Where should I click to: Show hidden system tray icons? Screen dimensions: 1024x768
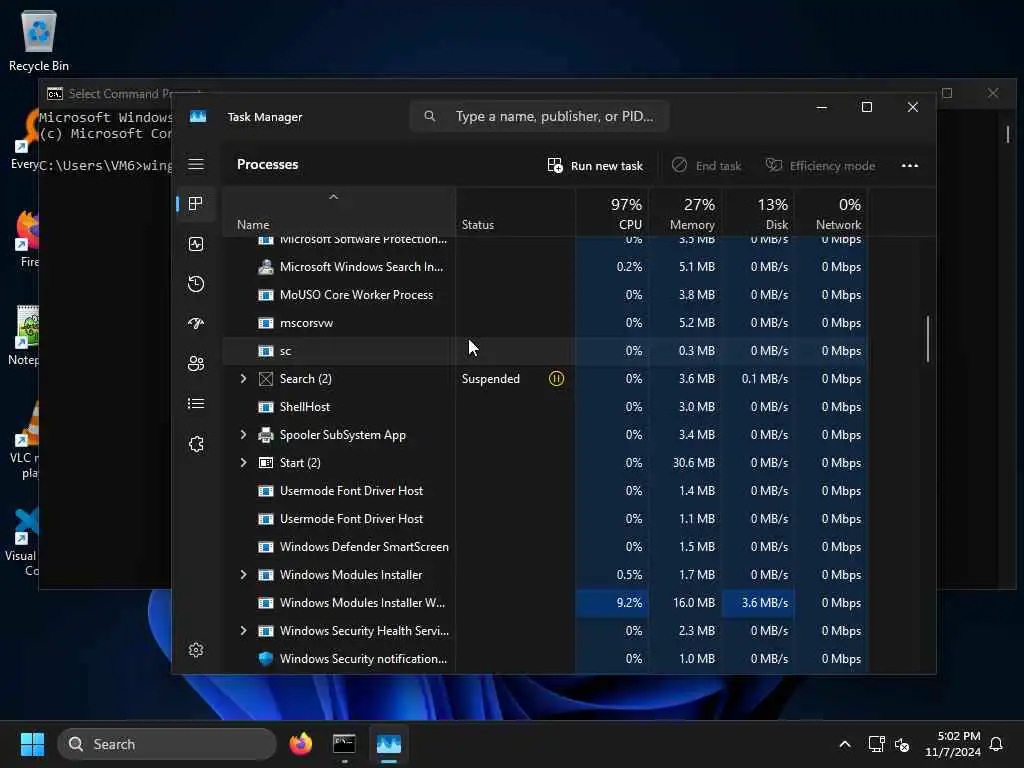point(845,744)
